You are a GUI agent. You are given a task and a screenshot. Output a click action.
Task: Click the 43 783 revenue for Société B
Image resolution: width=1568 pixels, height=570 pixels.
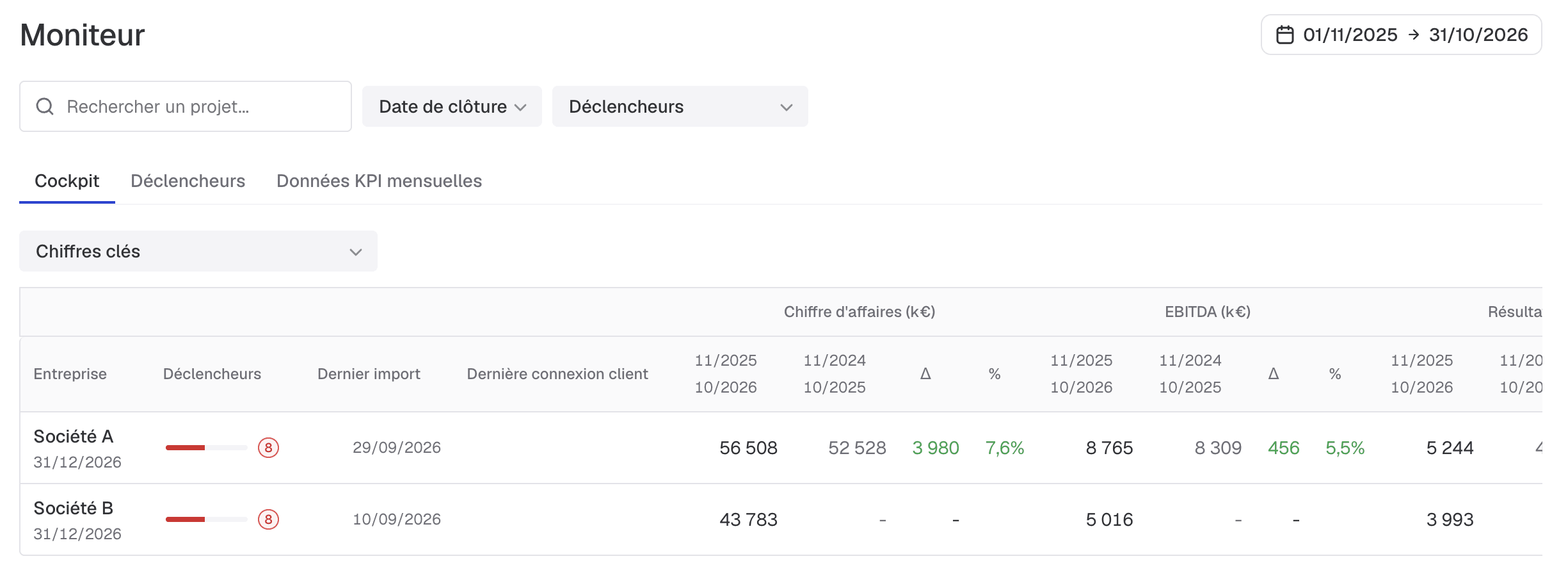pyautogui.click(x=748, y=519)
